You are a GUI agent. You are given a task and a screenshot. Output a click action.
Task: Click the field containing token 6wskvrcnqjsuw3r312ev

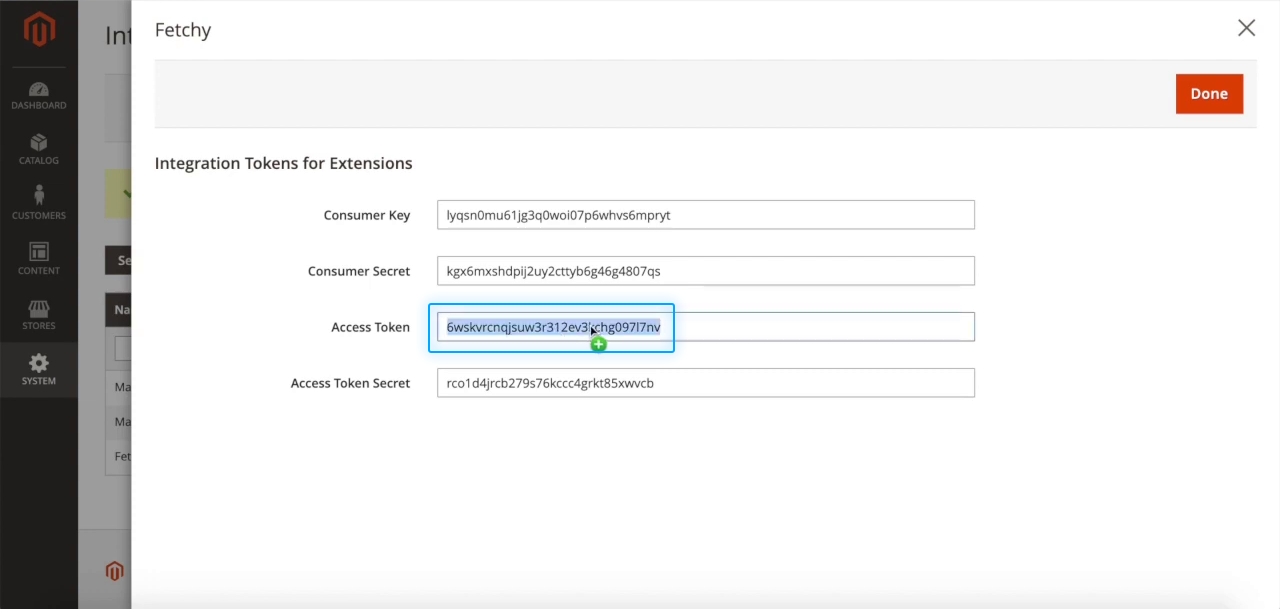pyautogui.click(x=706, y=327)
